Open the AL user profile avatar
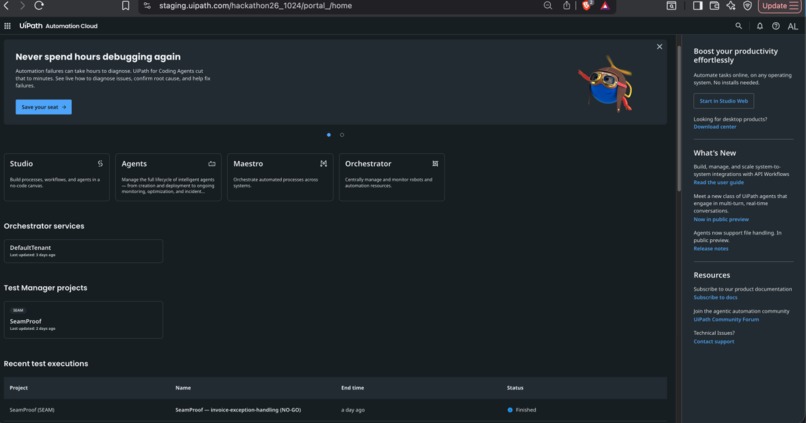This screenshot has width=806, height=423. [x=793, y=26]
